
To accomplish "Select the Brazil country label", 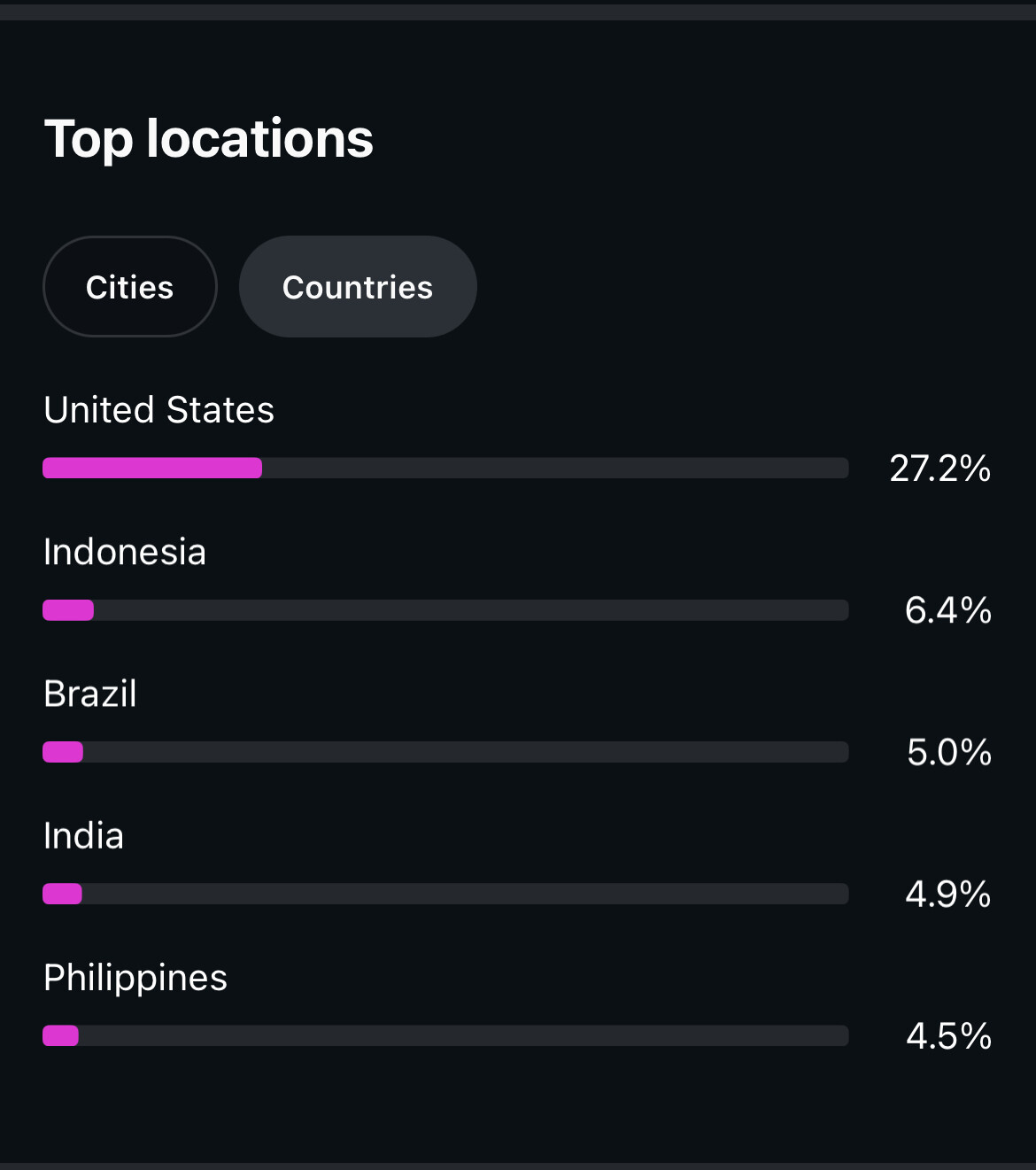I will pyautogui.click(x=90, y=693).
